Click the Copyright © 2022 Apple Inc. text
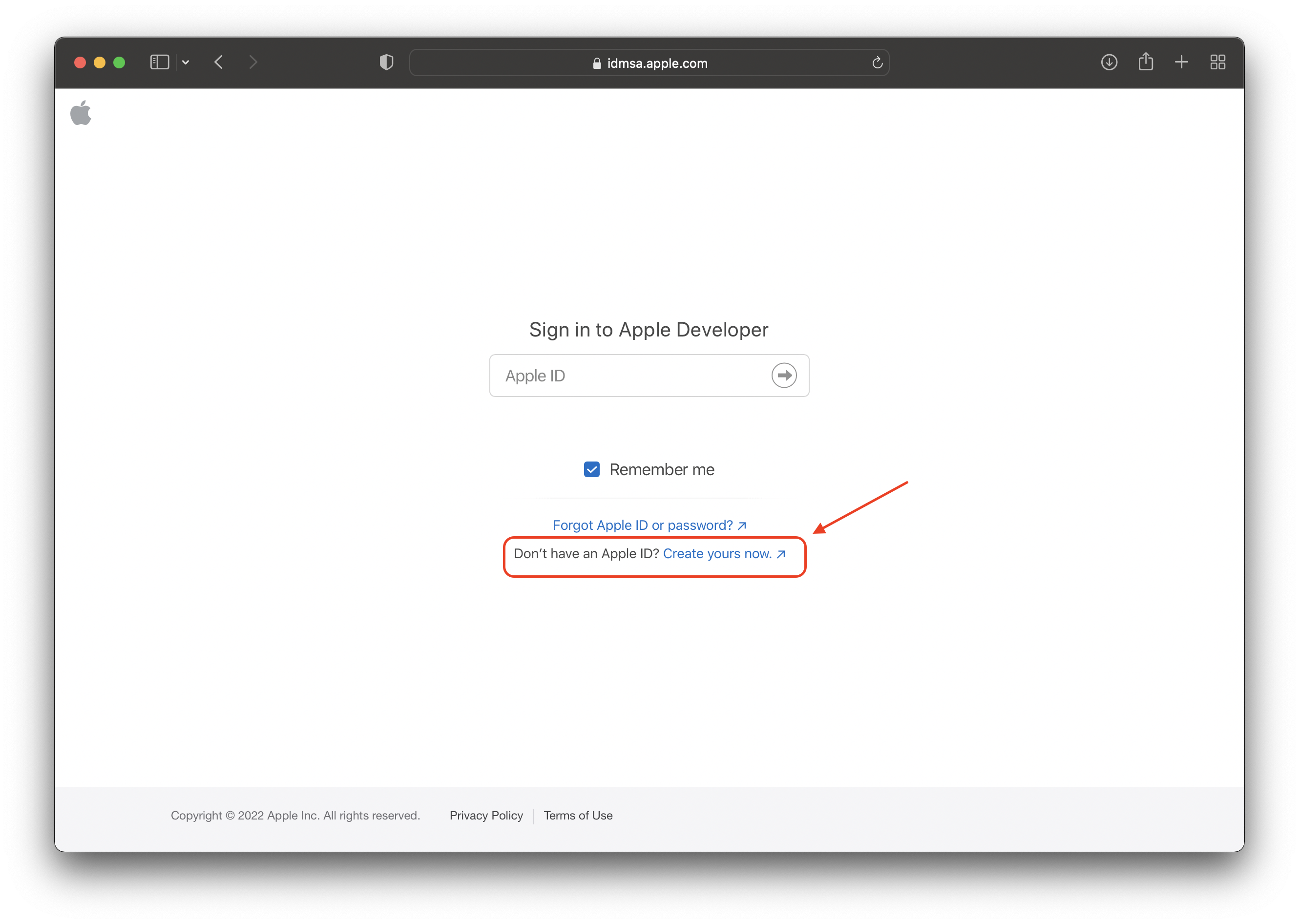Screen dimensions: 1299x924 (x=295, y=815)
